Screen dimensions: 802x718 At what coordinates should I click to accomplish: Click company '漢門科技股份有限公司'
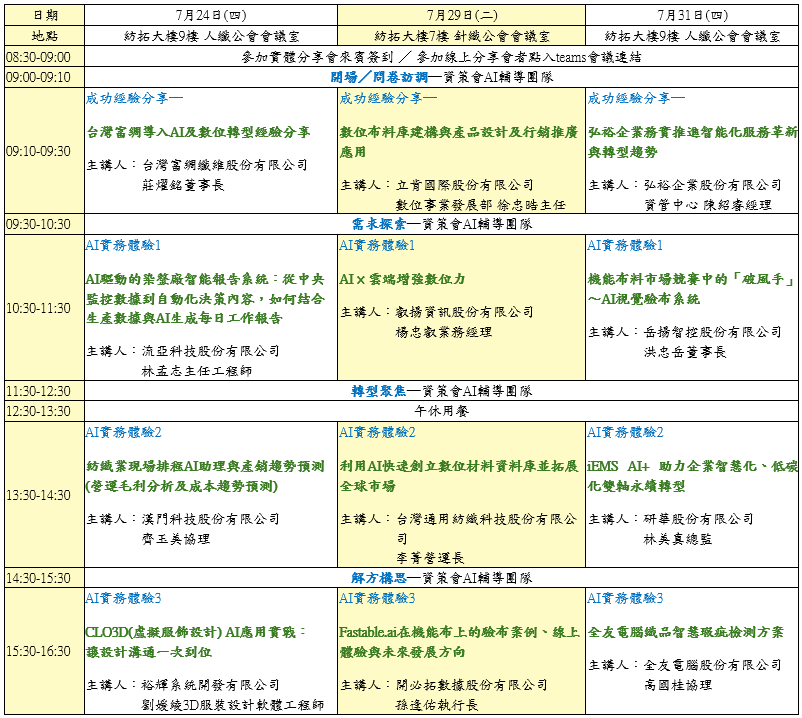tap(211, 519)
